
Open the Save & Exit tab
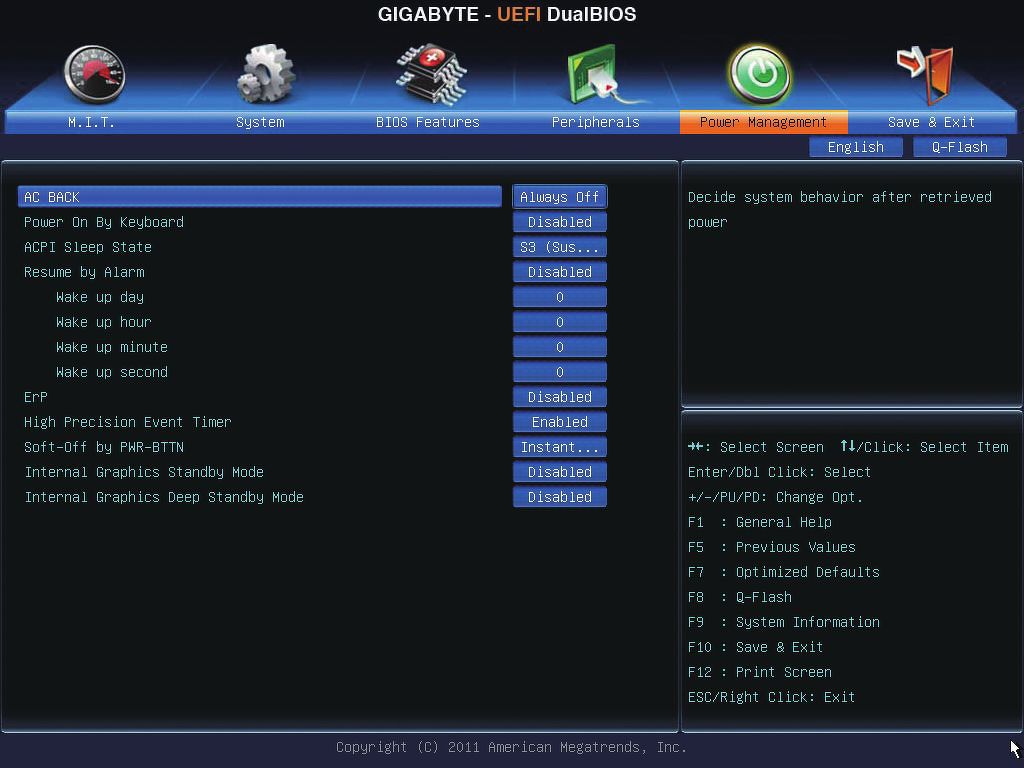(x=931, y=122)
